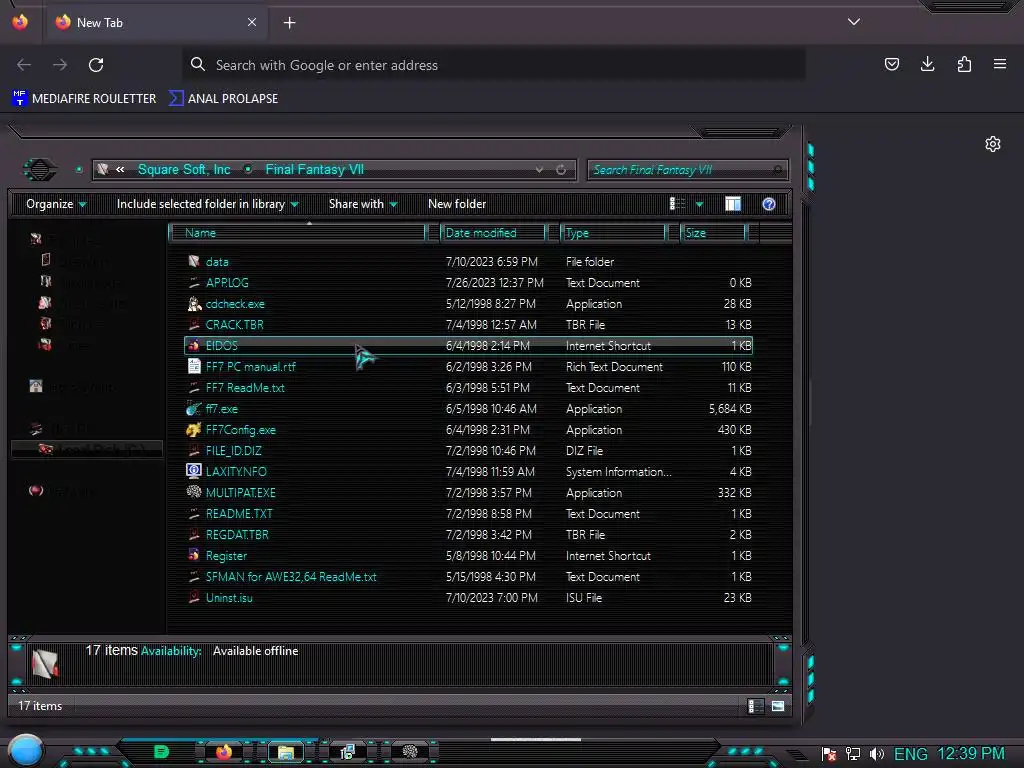
Task: Click Firefox taskbar icon
Action: pos(224,752)
